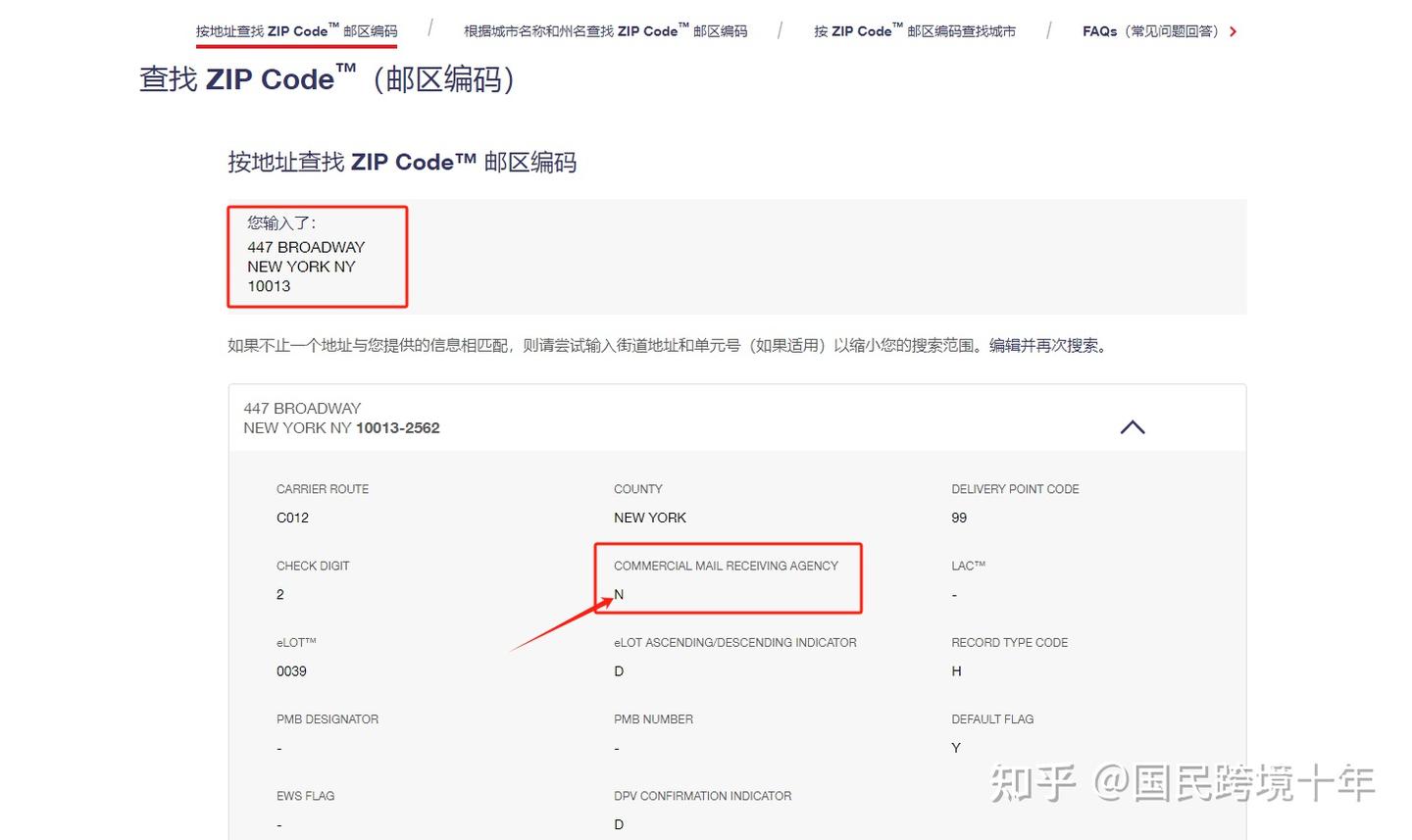1412x840 pixels.
Task: Select the check digit value 2
Action: [280, 594]
